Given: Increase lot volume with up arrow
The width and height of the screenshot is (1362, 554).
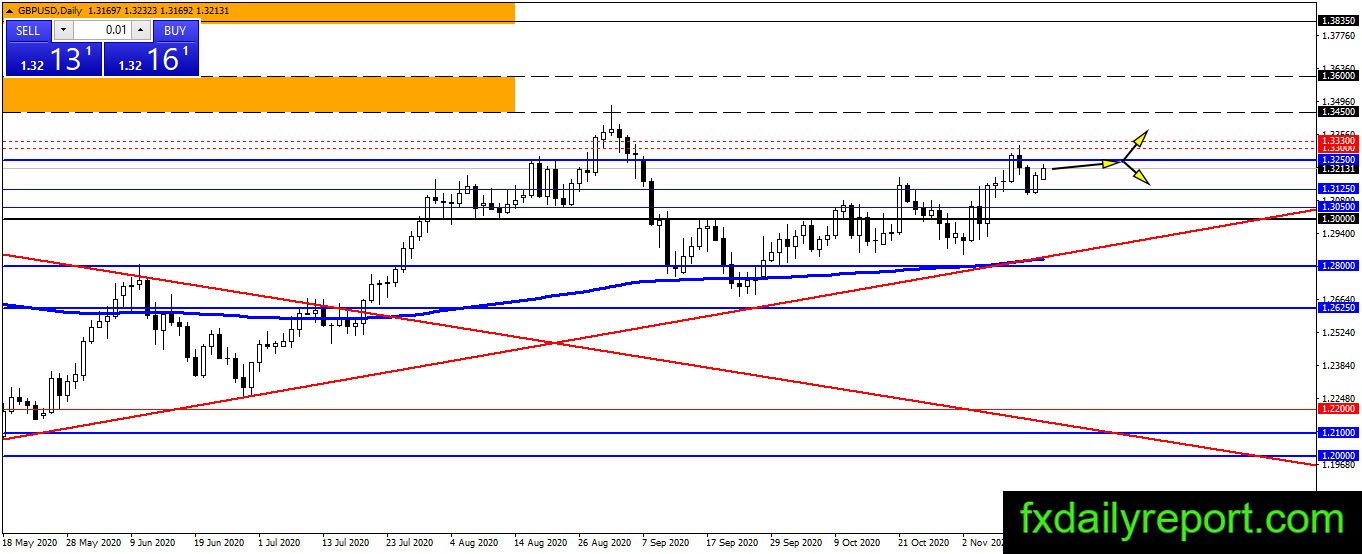Looking at the screenshot, I should pyautogui.click(x=140, y=30).
